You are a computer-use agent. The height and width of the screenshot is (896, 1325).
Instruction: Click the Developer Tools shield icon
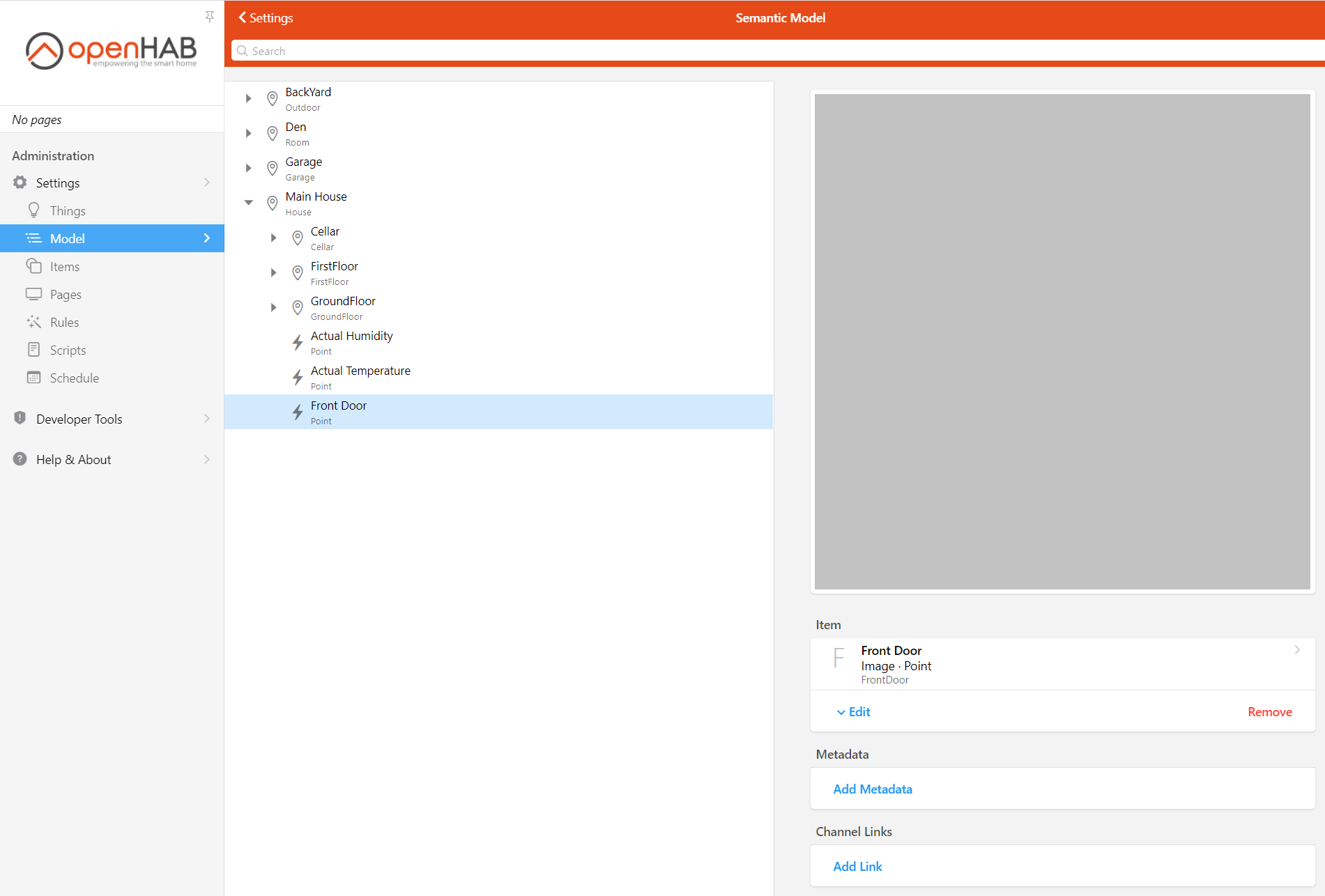click(20, 419)
